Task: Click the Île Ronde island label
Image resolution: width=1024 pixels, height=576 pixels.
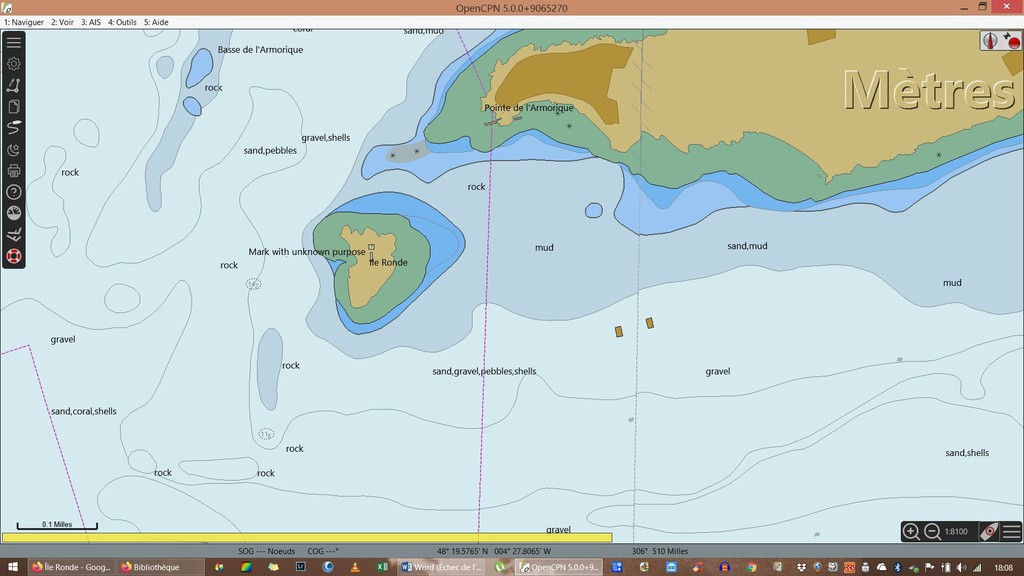Action: (389, 263)
